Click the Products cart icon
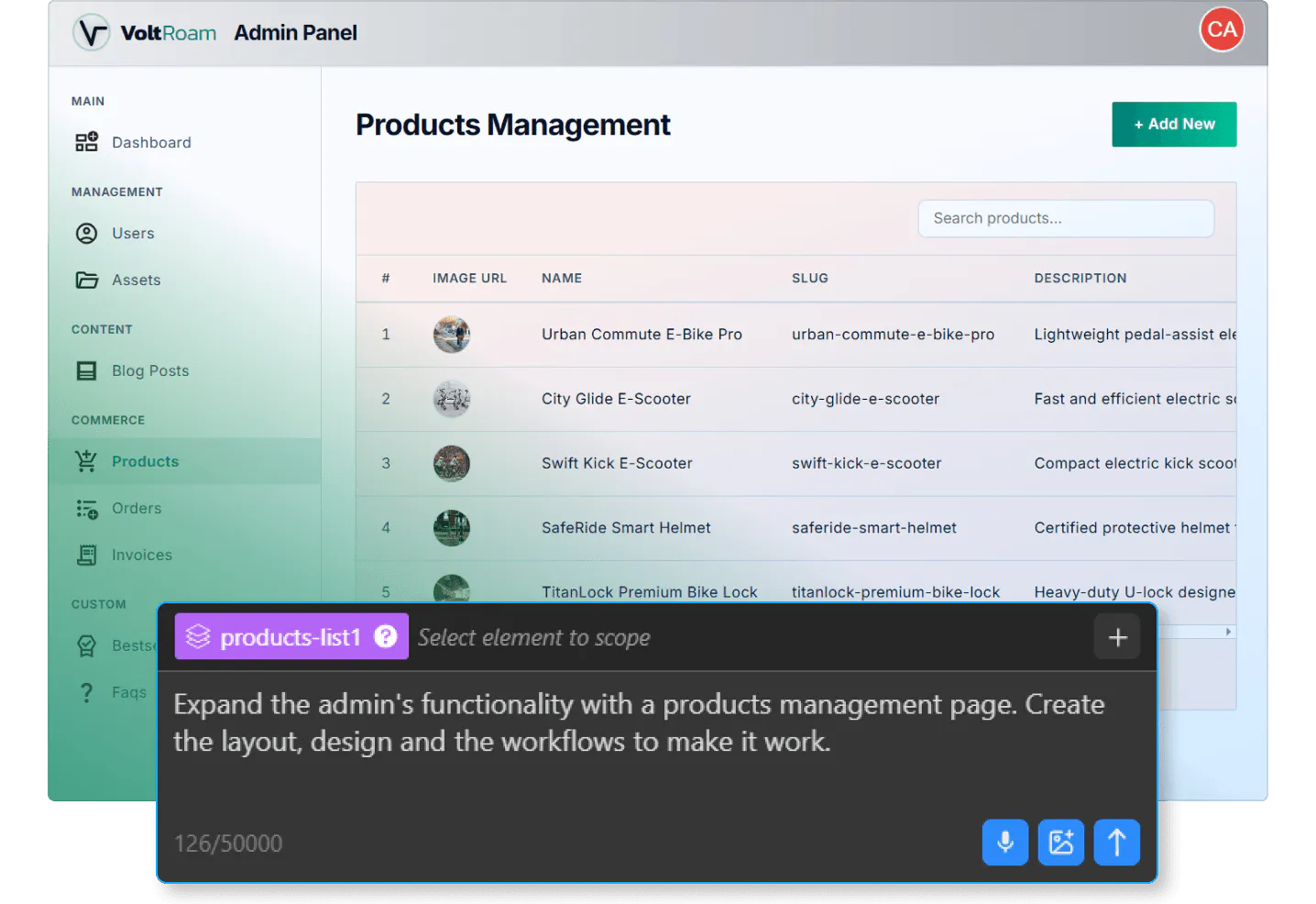Screen dimensions: 1316x904 click(87, 461)
